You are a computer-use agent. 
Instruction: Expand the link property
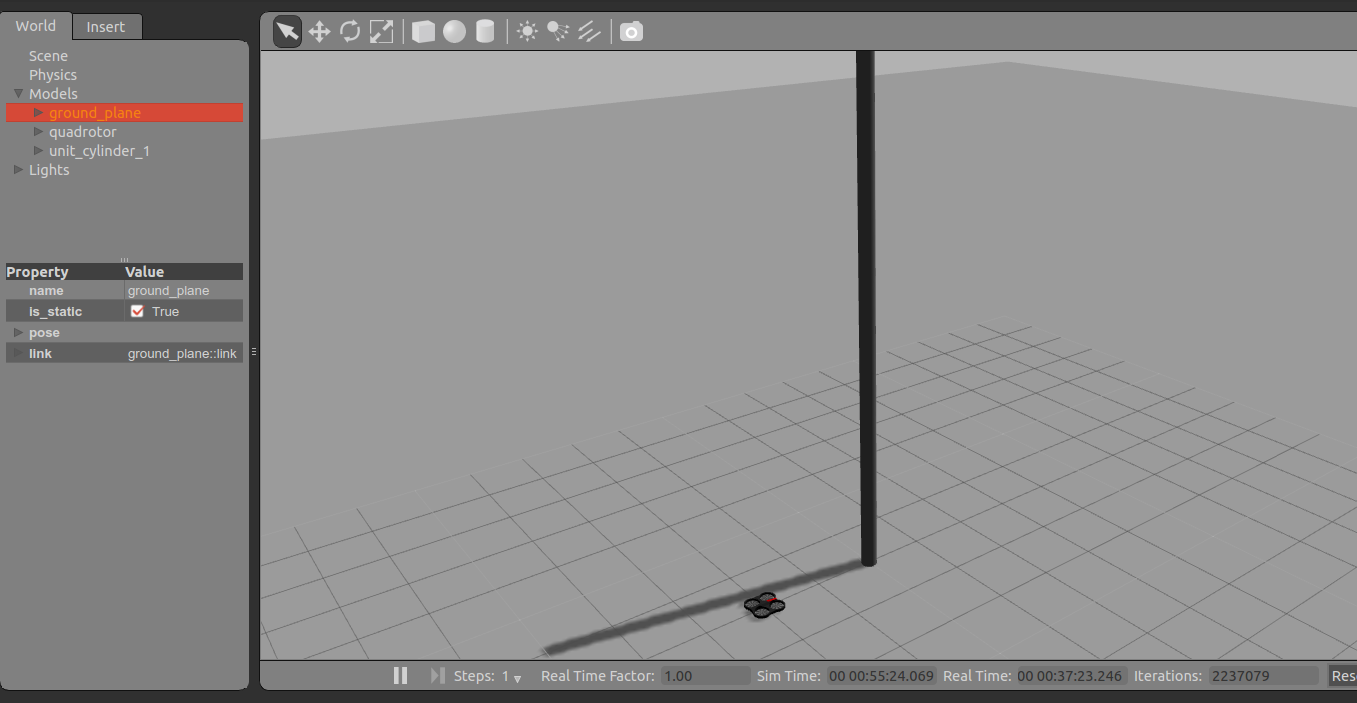pos(18,354)
